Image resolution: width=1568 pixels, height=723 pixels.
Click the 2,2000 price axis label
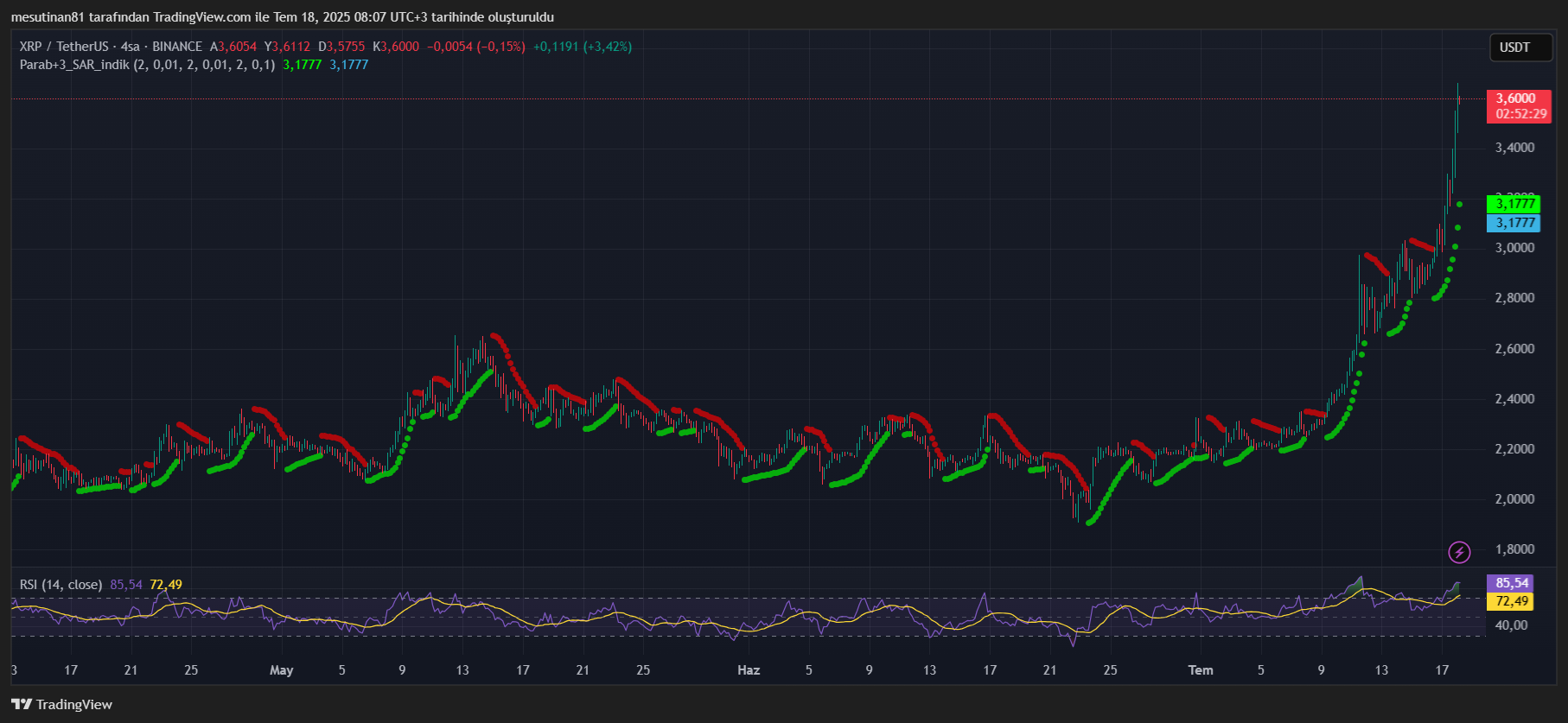click(1515, 449)
